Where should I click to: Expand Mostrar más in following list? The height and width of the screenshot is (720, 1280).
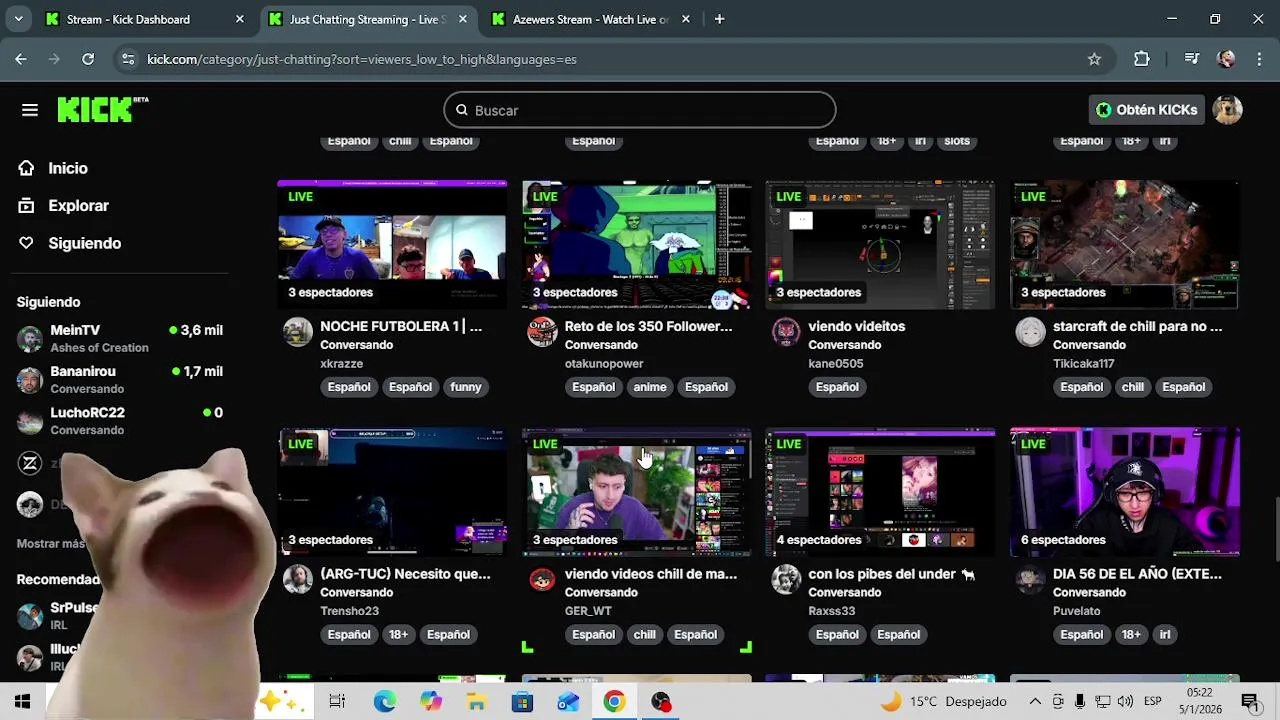point(51,544)
